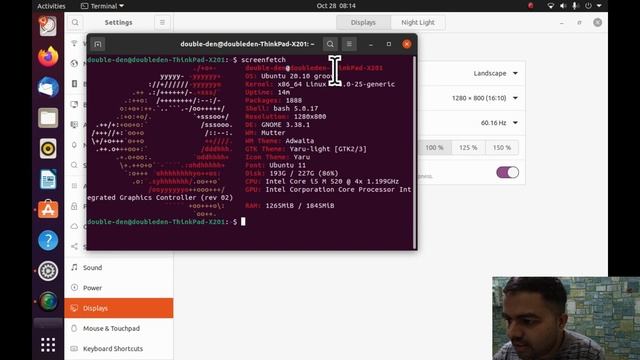
Task: Select 150 % display scale
Action: (x=502, y=147)
